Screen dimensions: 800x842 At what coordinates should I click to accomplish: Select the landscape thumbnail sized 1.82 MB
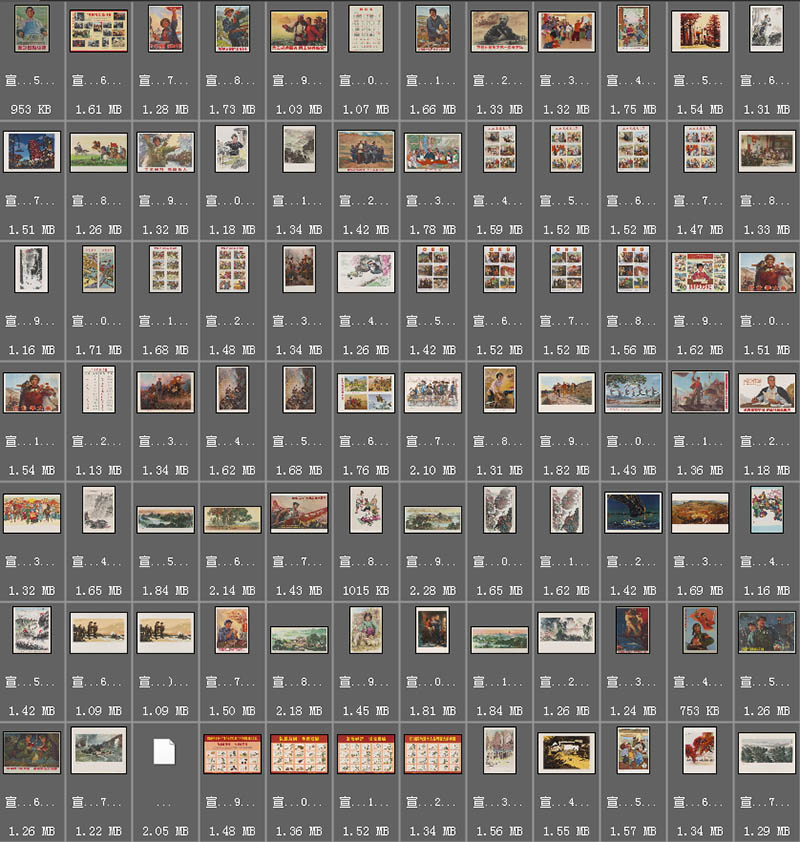coord(565,392)
